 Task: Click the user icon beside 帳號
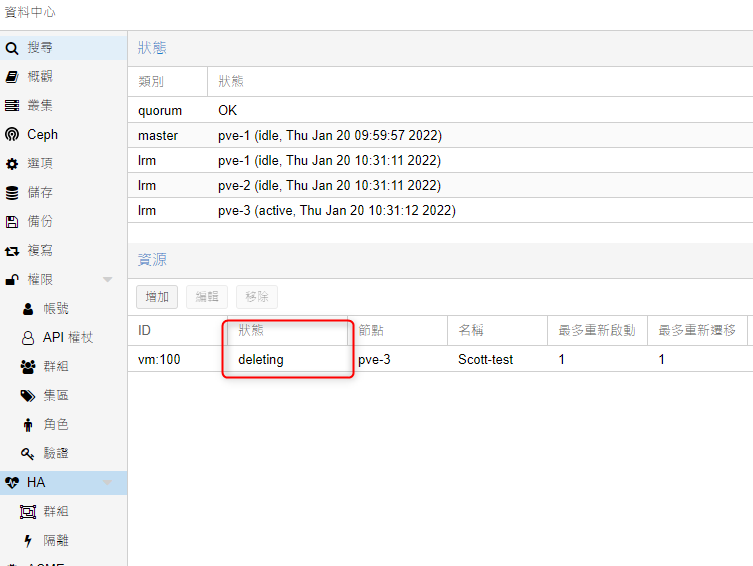pyautogui.click(x=28, y=309)
